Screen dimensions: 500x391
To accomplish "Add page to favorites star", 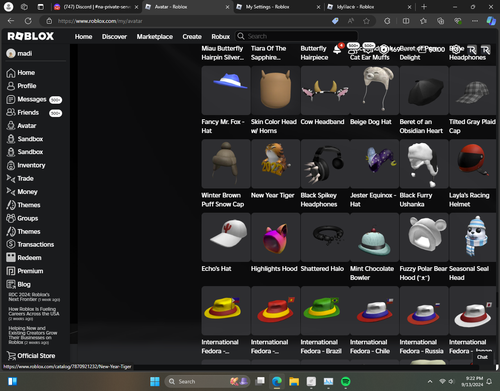I will (366, 21).
